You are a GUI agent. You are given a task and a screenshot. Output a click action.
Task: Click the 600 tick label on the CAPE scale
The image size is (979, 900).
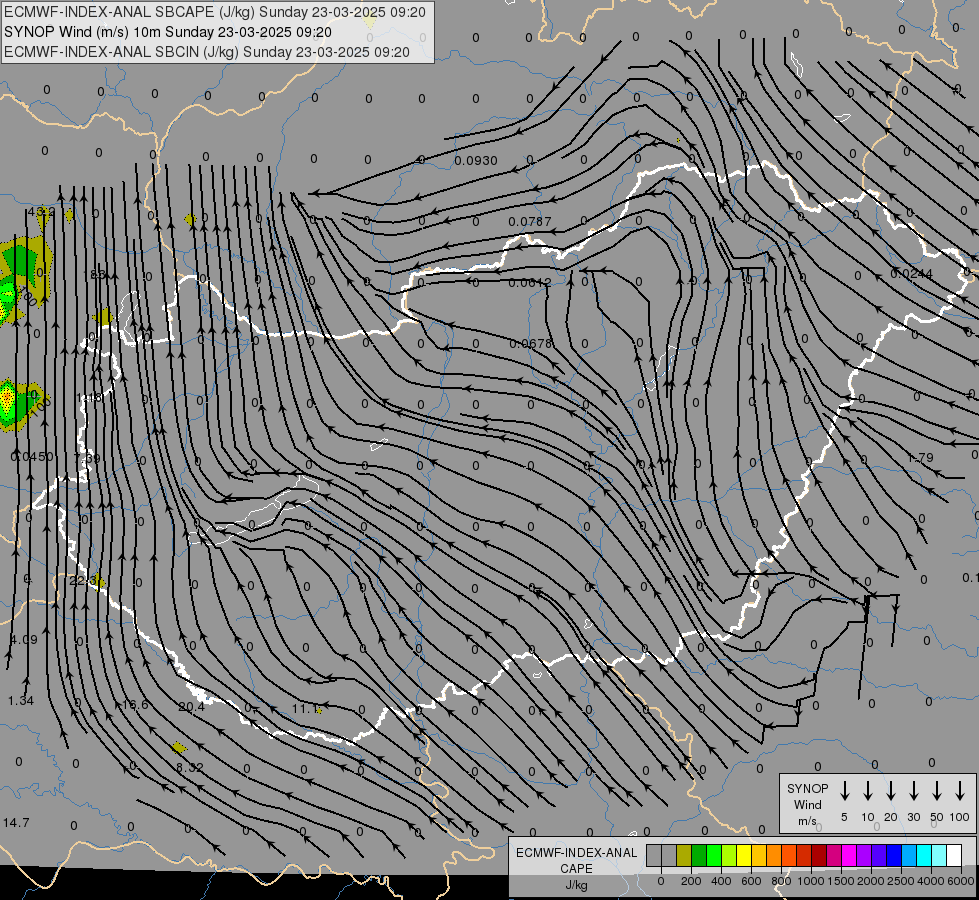click(x=751, y=881)
